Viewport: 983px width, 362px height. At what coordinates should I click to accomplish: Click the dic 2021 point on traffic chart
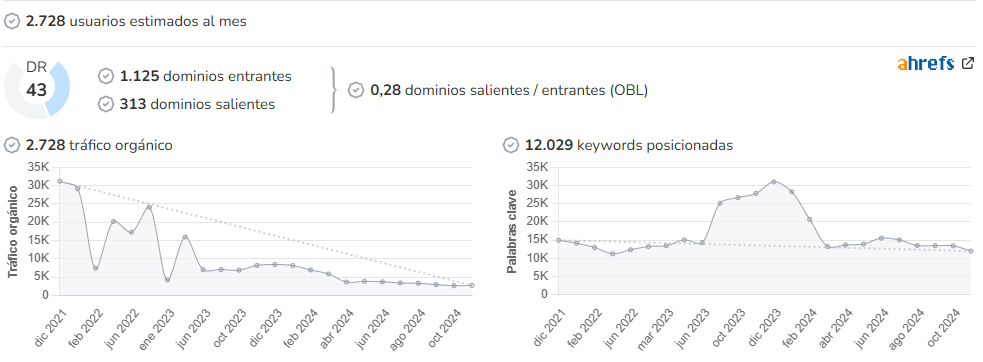(x=60, y=181)
